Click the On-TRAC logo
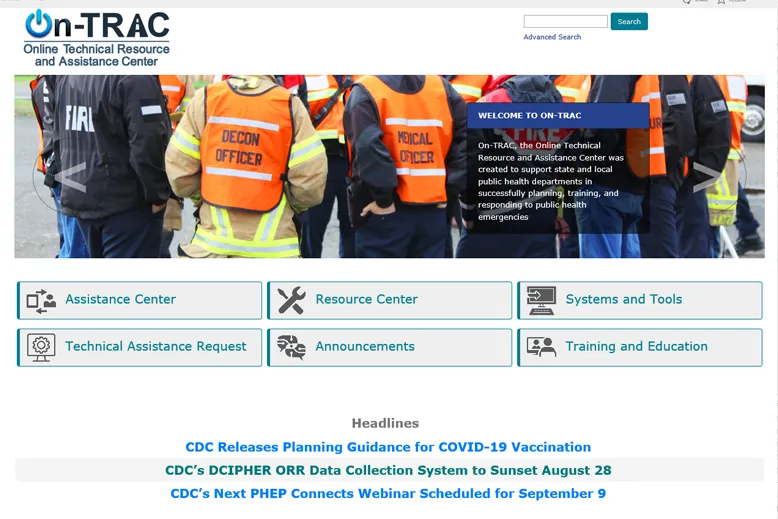 97,39
